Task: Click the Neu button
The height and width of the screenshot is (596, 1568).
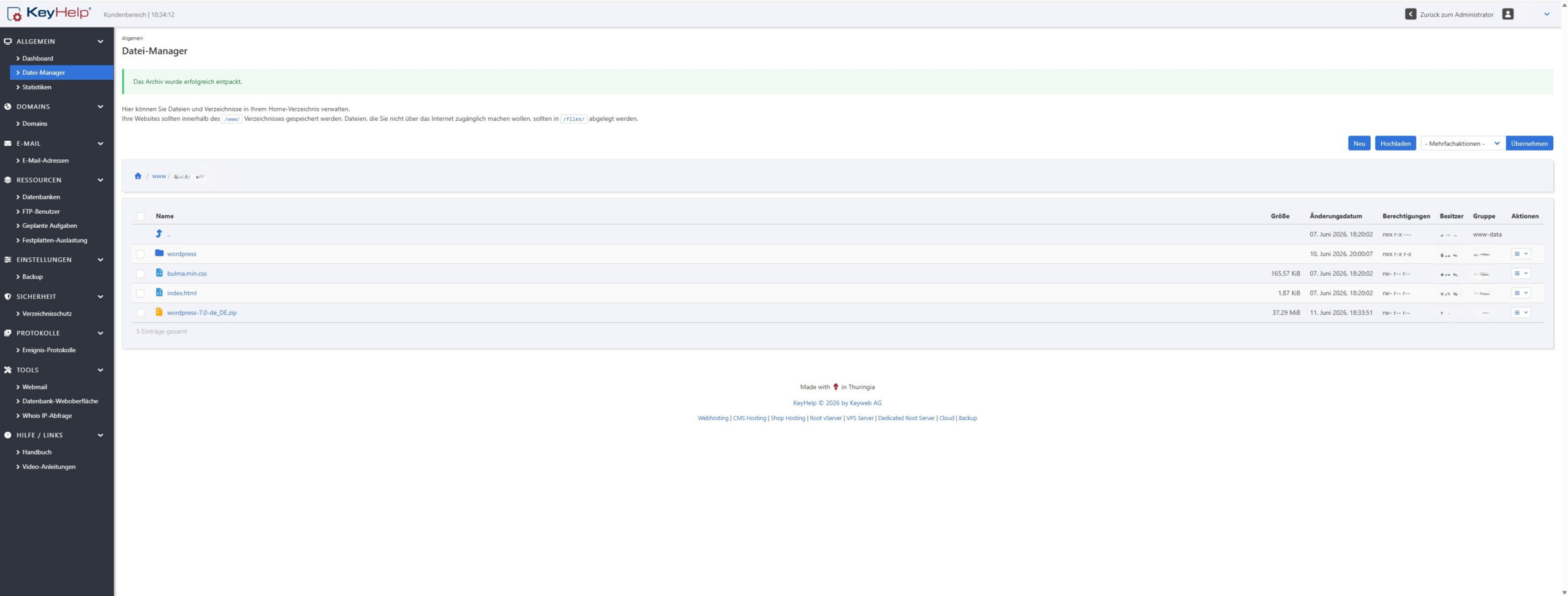Action: [1359, 143]
